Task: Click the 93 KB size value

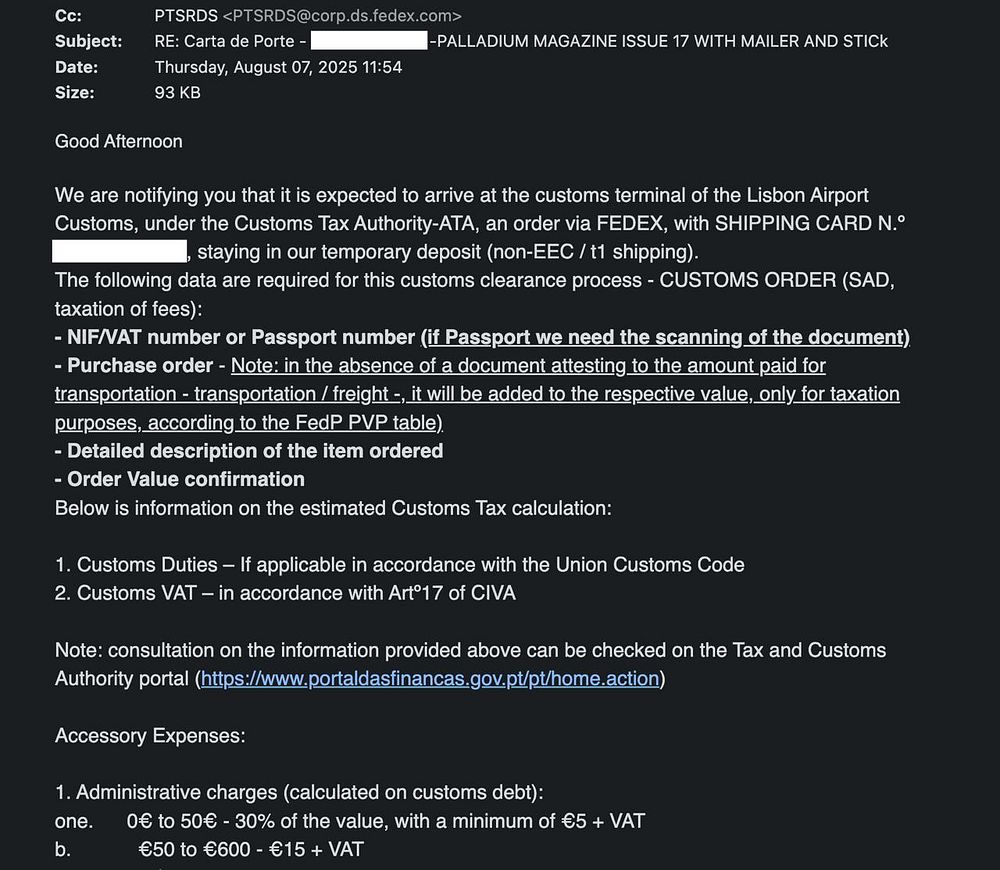Action: click(177, 93)
